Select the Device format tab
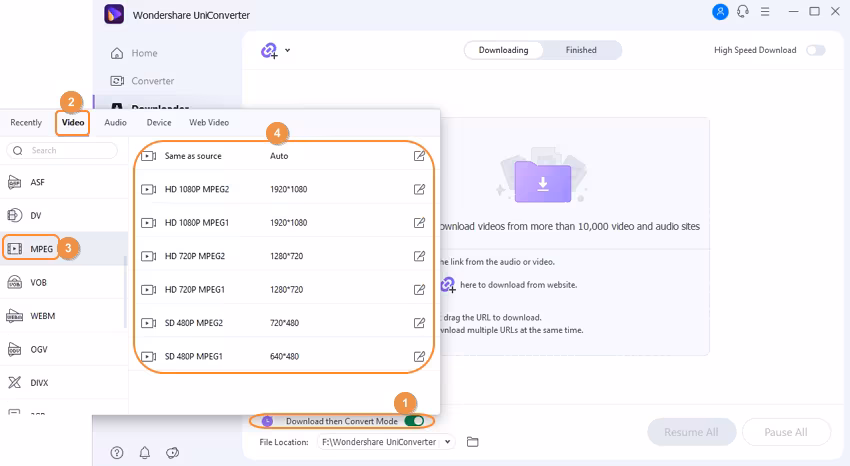Viewport: 850px width, 466px height. [x=159, y=122]
